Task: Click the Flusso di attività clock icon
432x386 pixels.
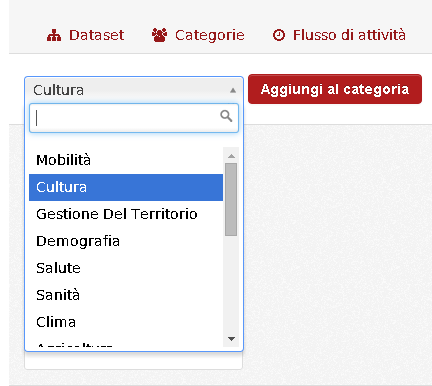Action: (x=279, y=35)
